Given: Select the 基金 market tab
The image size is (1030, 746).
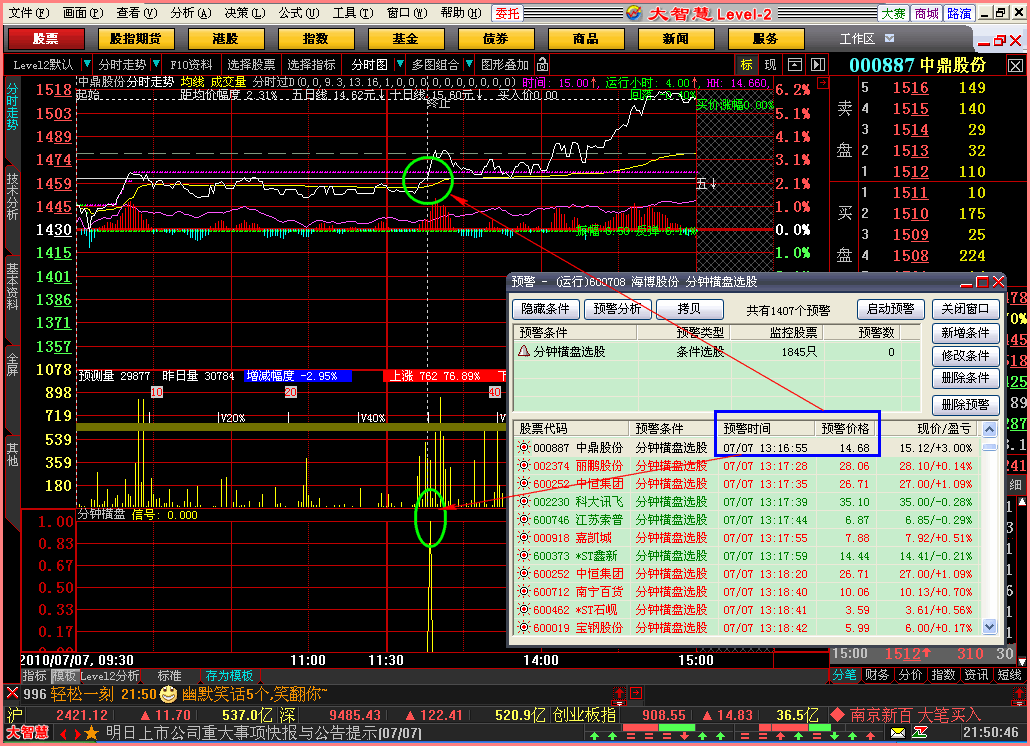Looking at the screenshot, I should pyautogui.click(x=405, y=39).
